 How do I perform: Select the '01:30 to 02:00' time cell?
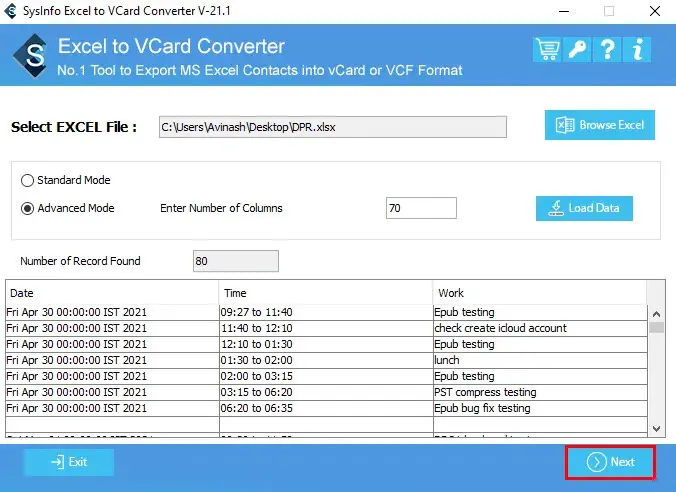tap(326, 360)
